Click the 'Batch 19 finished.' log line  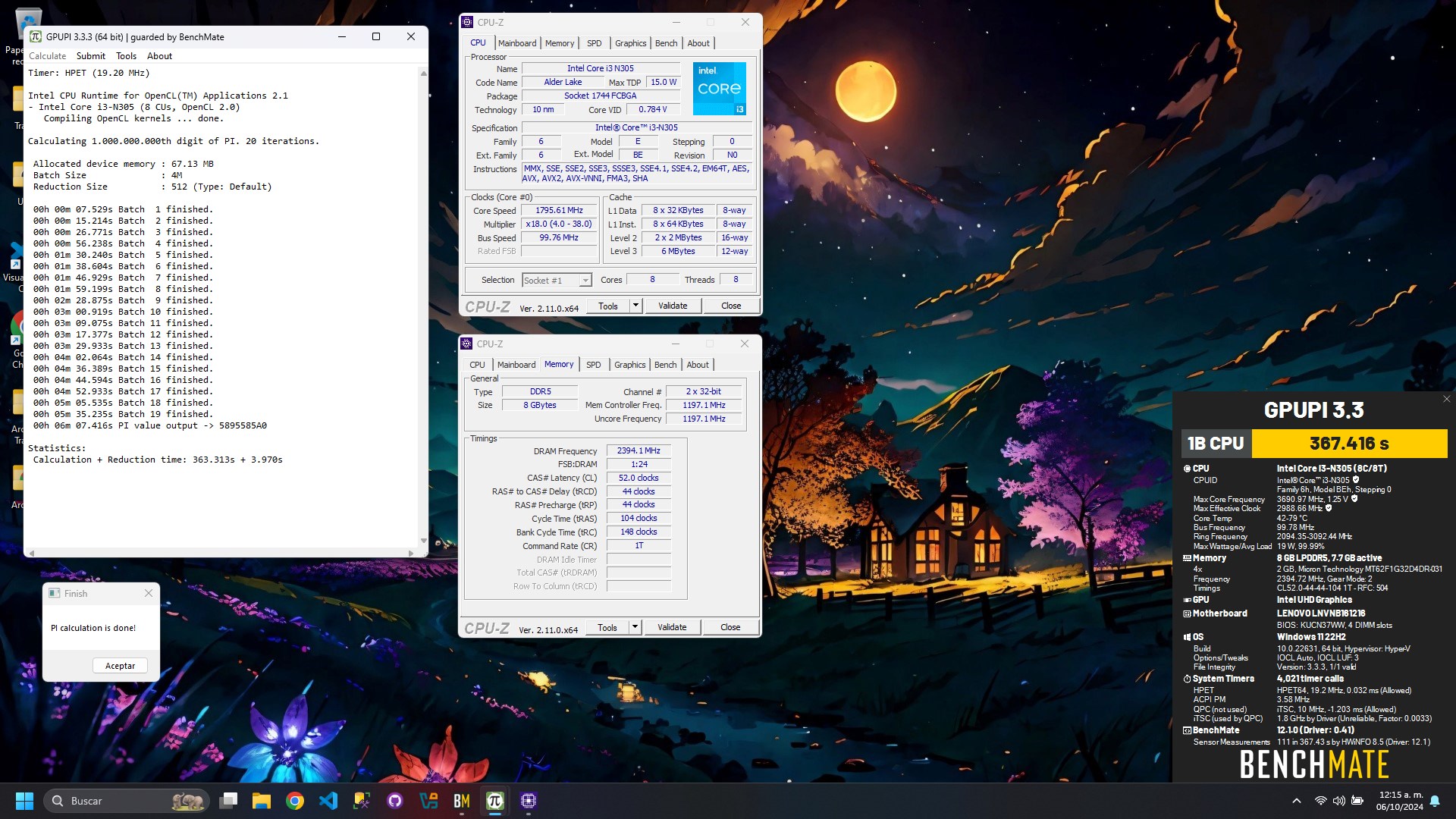coord(123,414)
